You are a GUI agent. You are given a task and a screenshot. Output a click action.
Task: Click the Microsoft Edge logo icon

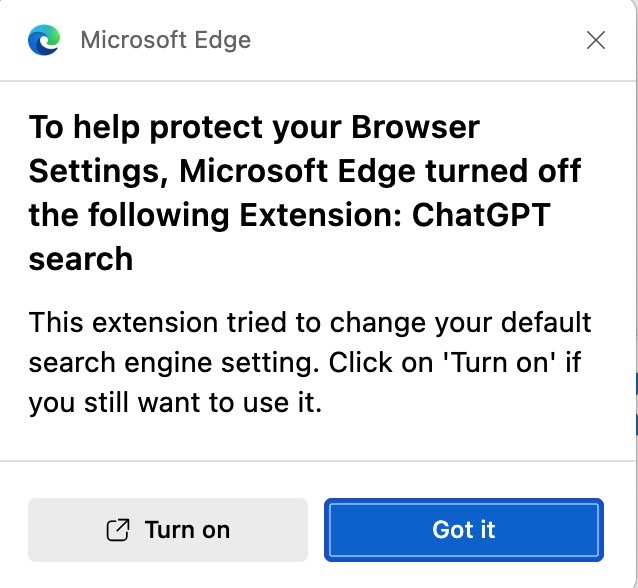click(x=44, y=40)
